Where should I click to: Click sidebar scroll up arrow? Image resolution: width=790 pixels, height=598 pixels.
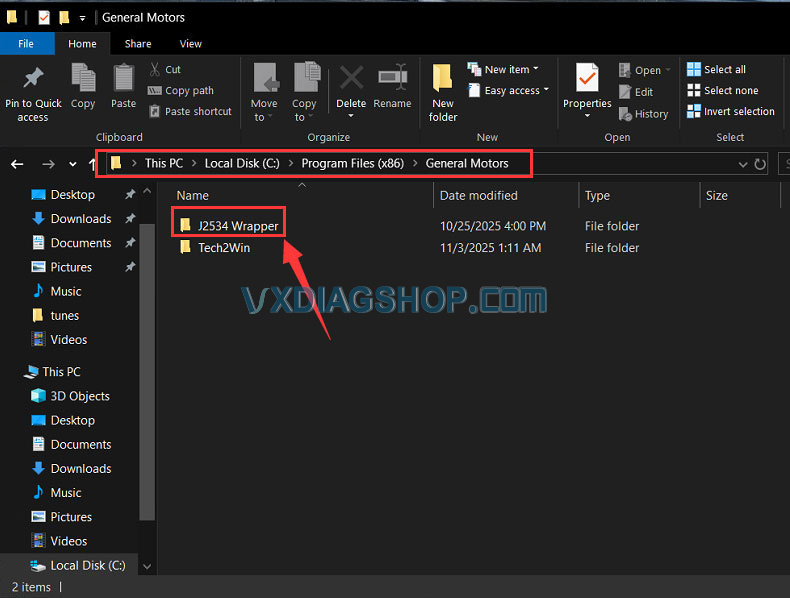[x=147, y=191]
